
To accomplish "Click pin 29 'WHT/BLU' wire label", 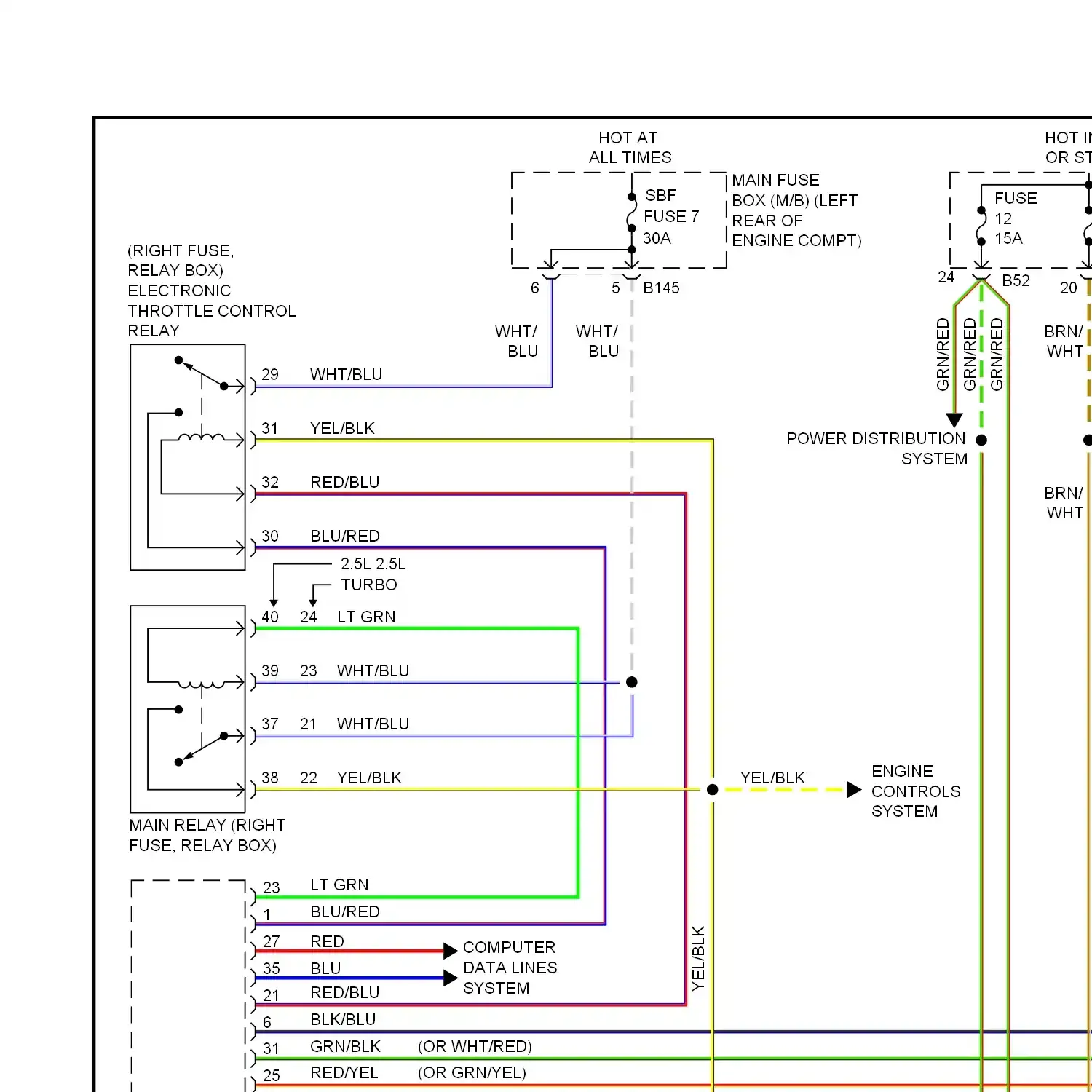I will pyautogui.click(x=346, y=374).
